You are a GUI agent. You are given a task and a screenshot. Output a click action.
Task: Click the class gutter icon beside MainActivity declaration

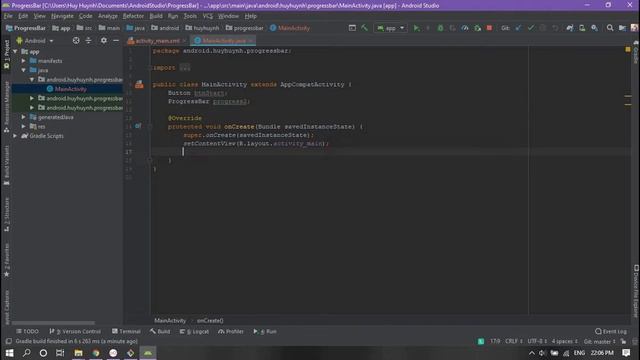[x=139, y=84]
